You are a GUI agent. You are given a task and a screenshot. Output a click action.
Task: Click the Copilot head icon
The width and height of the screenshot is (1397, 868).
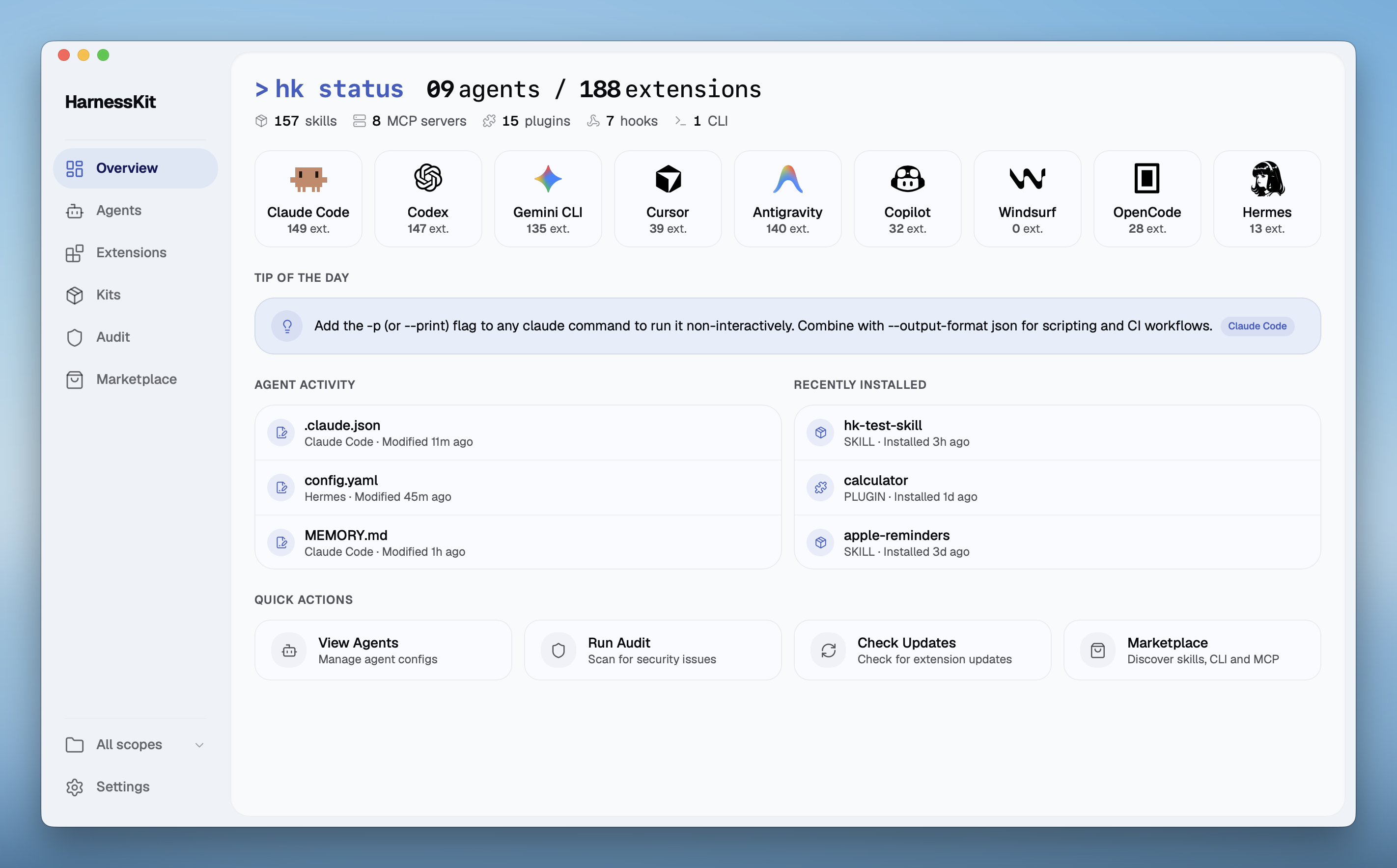pyautogui.click(x=907, y=179)
